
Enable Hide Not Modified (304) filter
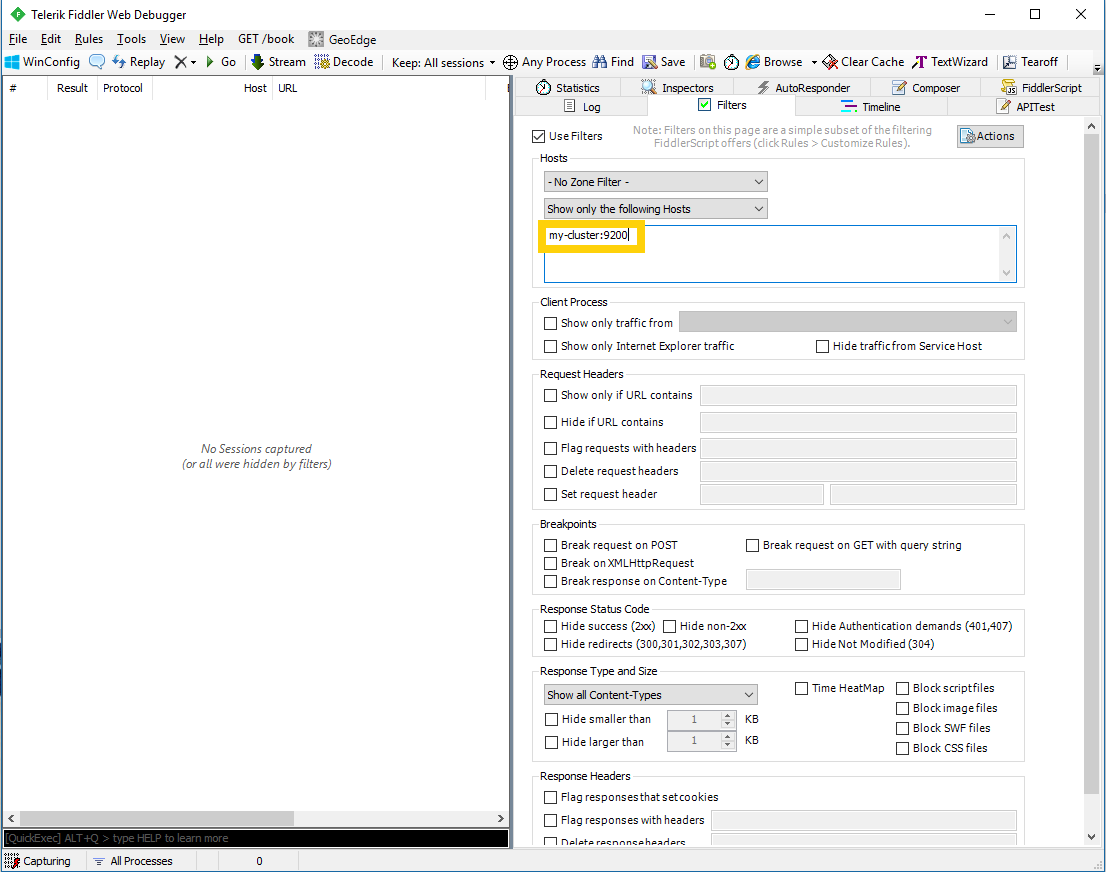801,644
